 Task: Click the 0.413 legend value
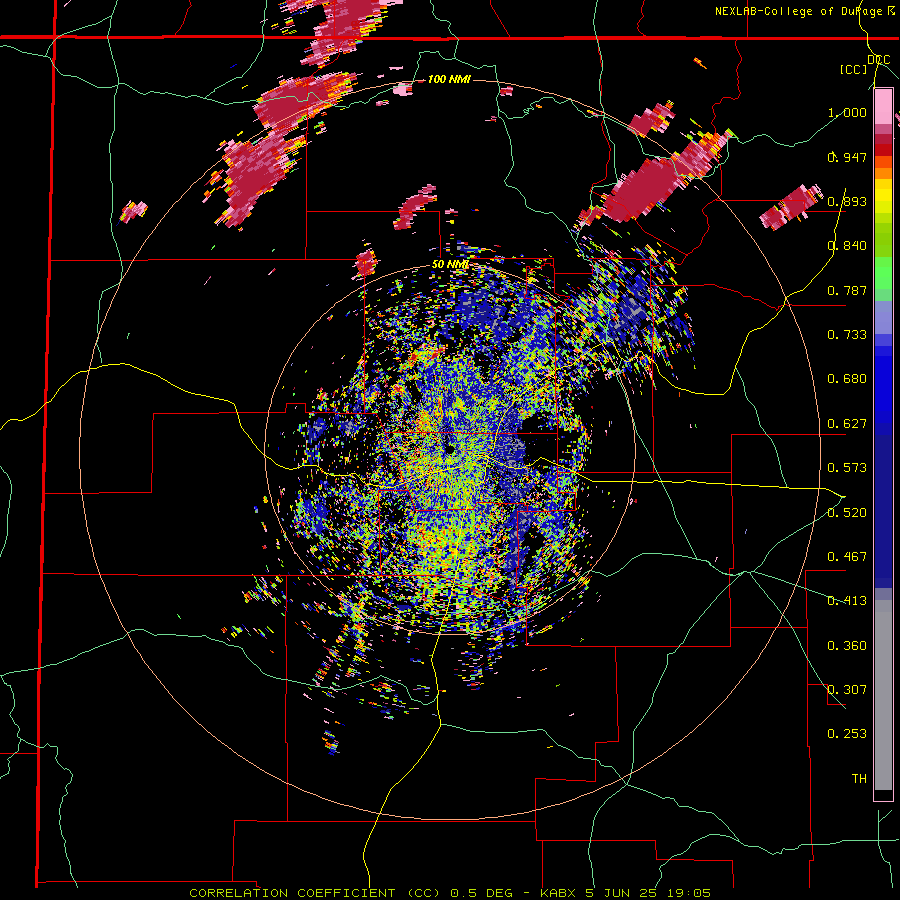[x=847, y=601]
